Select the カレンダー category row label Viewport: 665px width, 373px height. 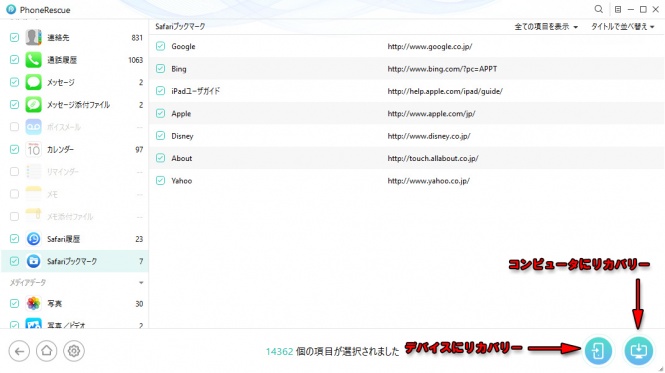(x=60, y=149)
